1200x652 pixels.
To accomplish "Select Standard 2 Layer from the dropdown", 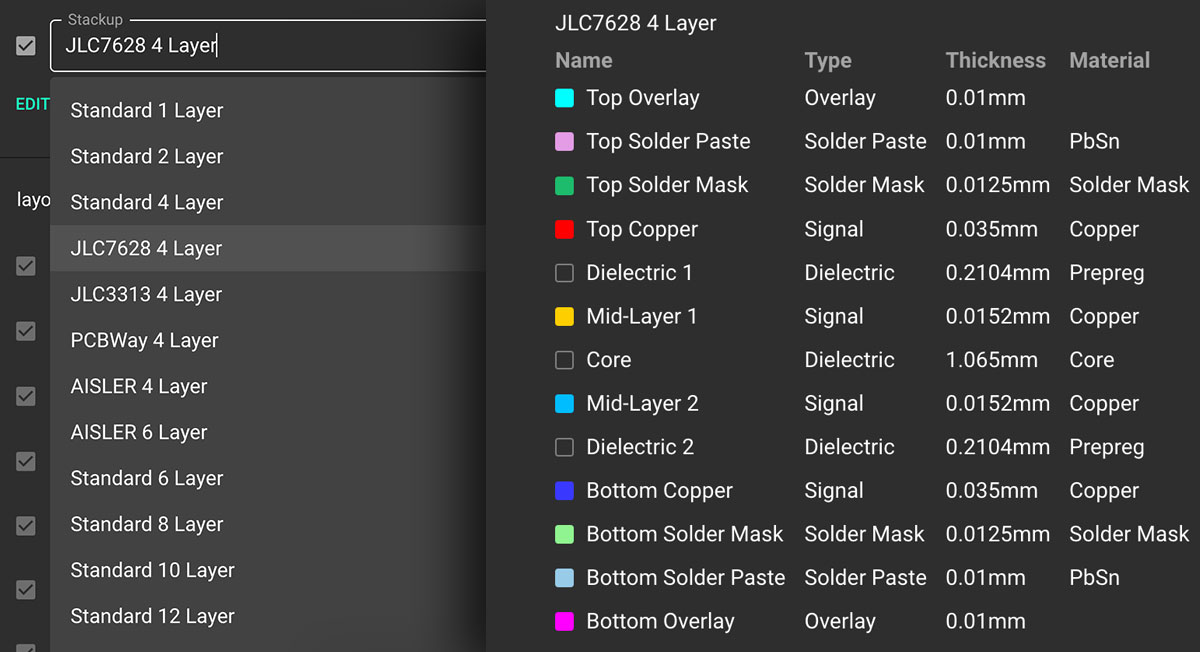I will point(147,157).
